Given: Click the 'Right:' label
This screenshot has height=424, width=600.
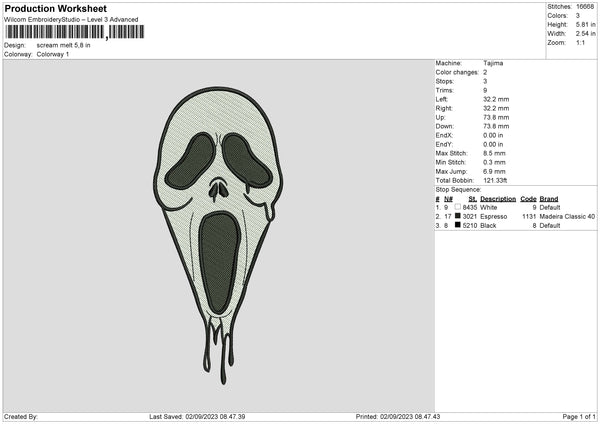Looking at the screenshot, I should click(444, 108).
